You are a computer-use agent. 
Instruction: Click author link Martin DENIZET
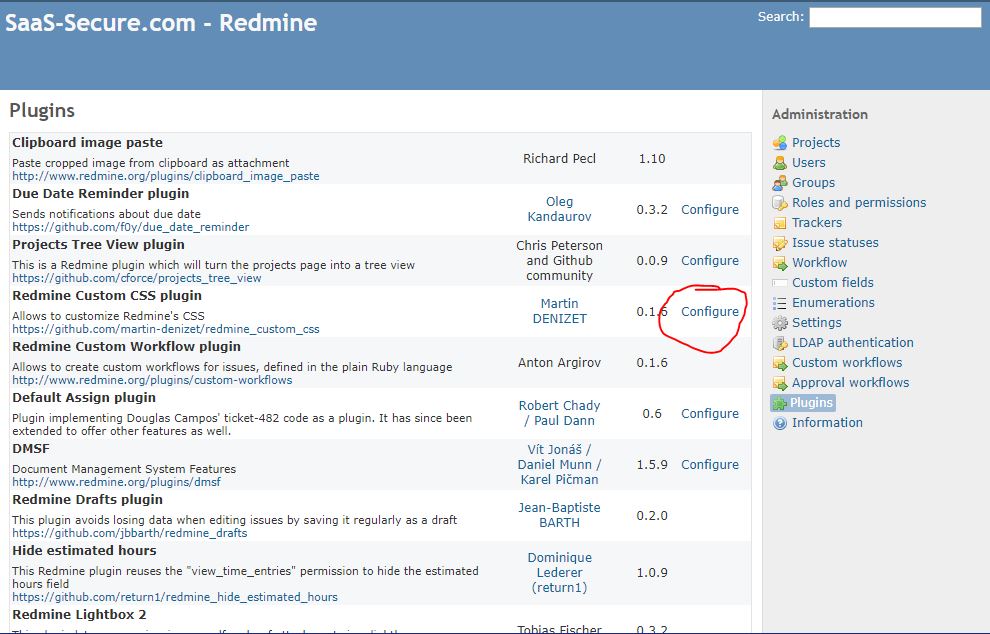pyautogui.click(x=559, y=311)
